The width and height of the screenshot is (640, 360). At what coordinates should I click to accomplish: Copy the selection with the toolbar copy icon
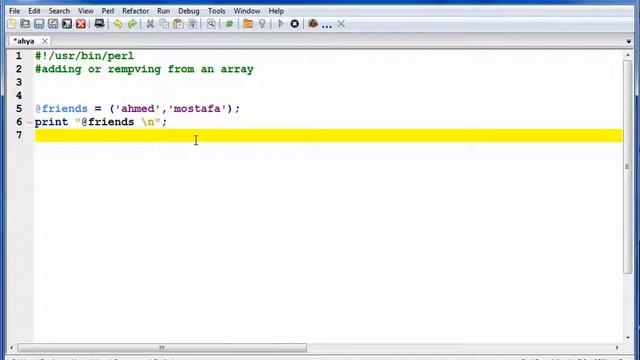click(x=164, y=24)
